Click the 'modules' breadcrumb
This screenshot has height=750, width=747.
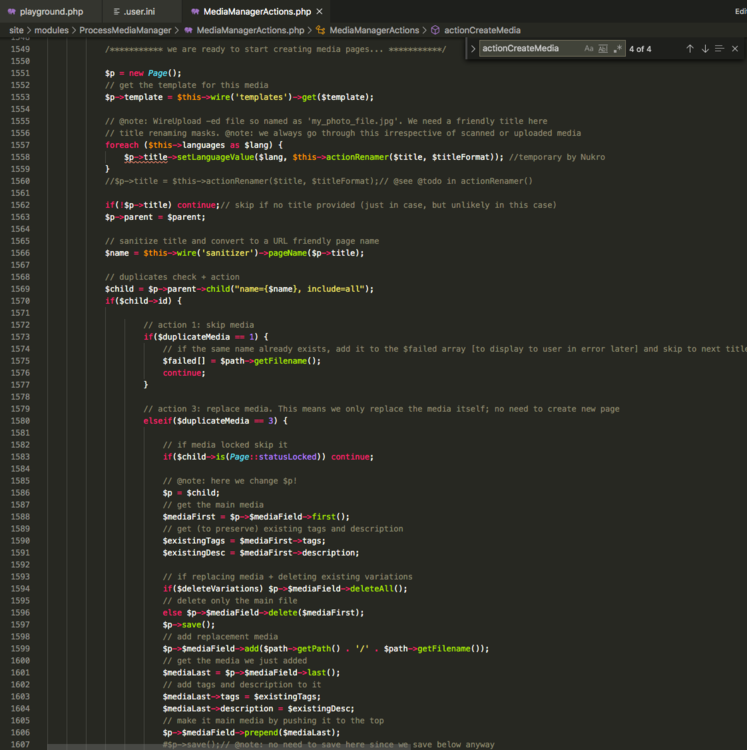(x=51, y=30)
